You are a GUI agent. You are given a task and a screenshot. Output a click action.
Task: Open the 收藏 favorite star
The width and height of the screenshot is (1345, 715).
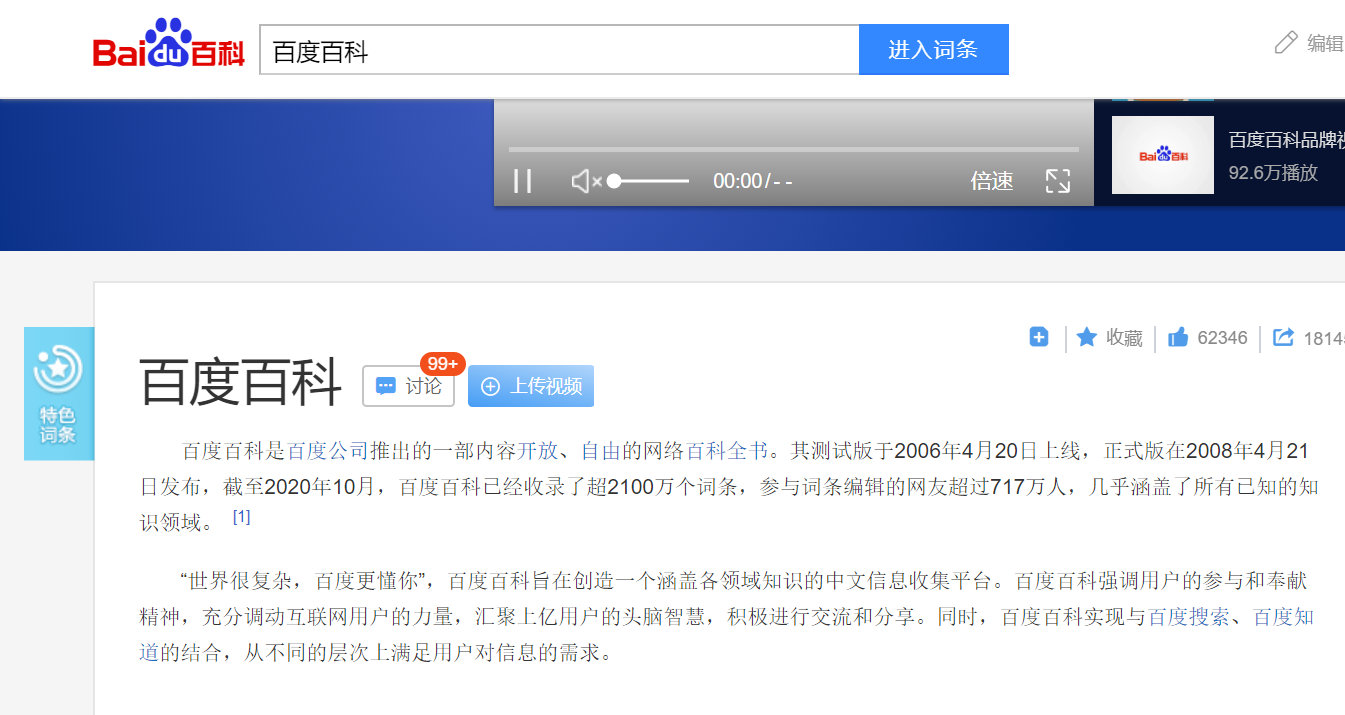click(1108, 338)
